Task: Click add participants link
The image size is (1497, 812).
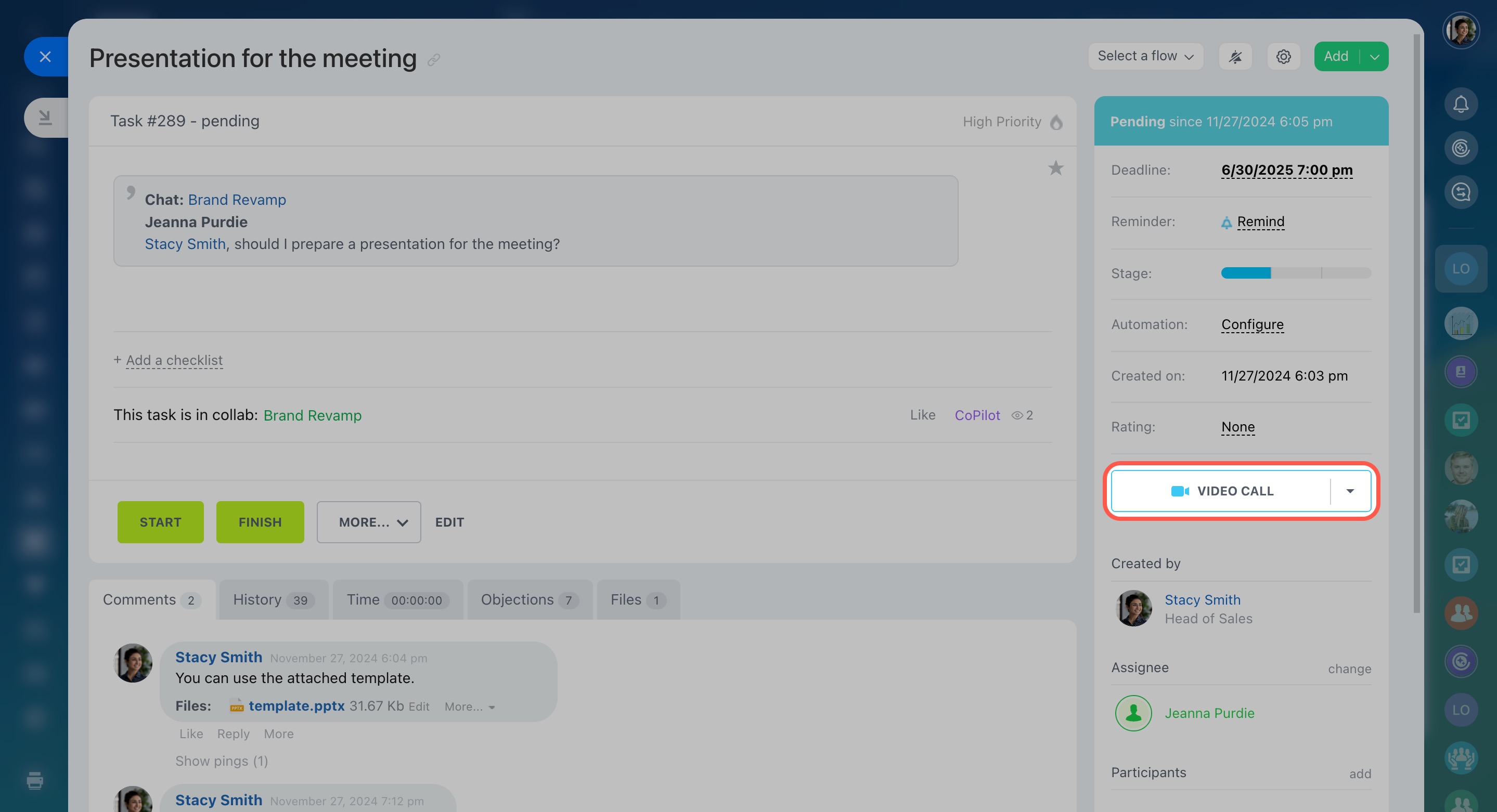Action: point(1360,774)
